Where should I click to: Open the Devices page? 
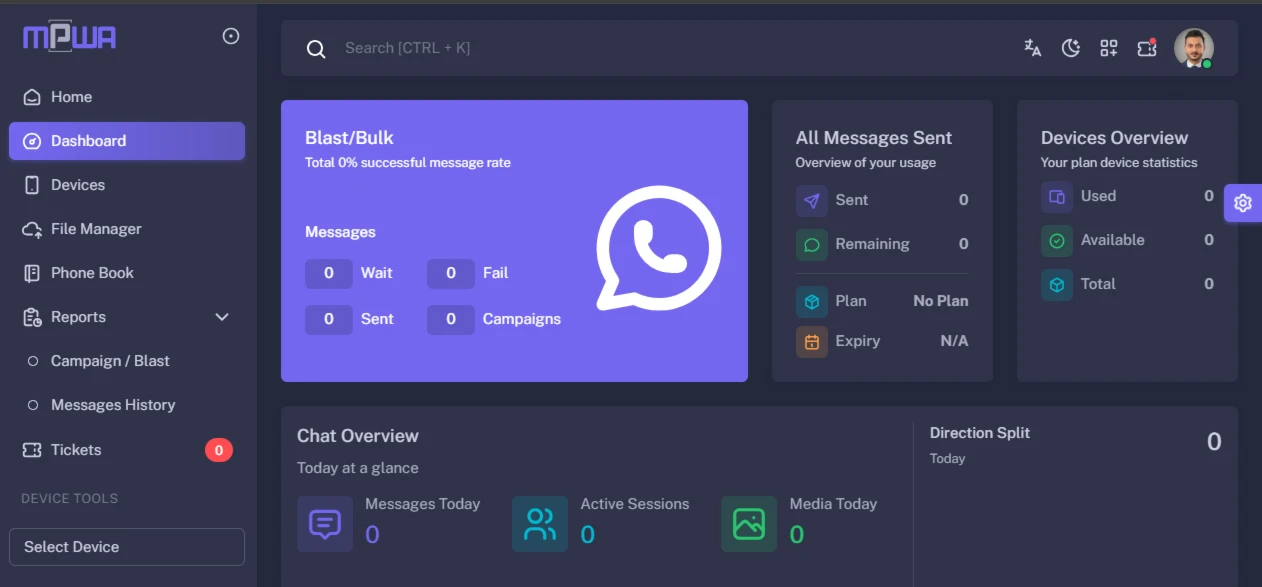coord(77,185)
